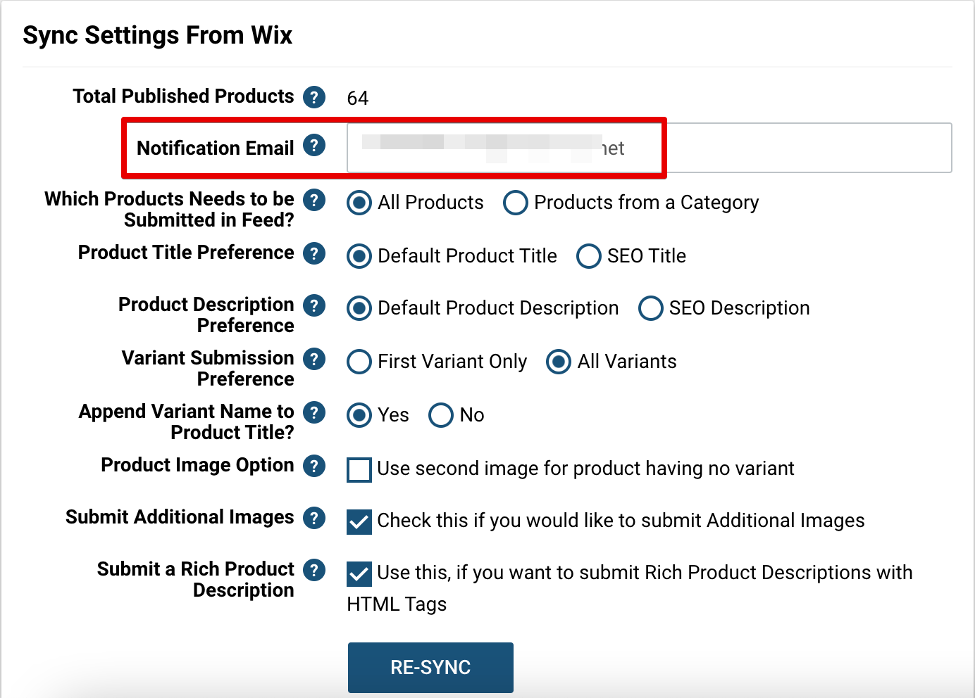977x700 pixels.
Task: Show help for Which Products Needs submission
Action: 314,200
